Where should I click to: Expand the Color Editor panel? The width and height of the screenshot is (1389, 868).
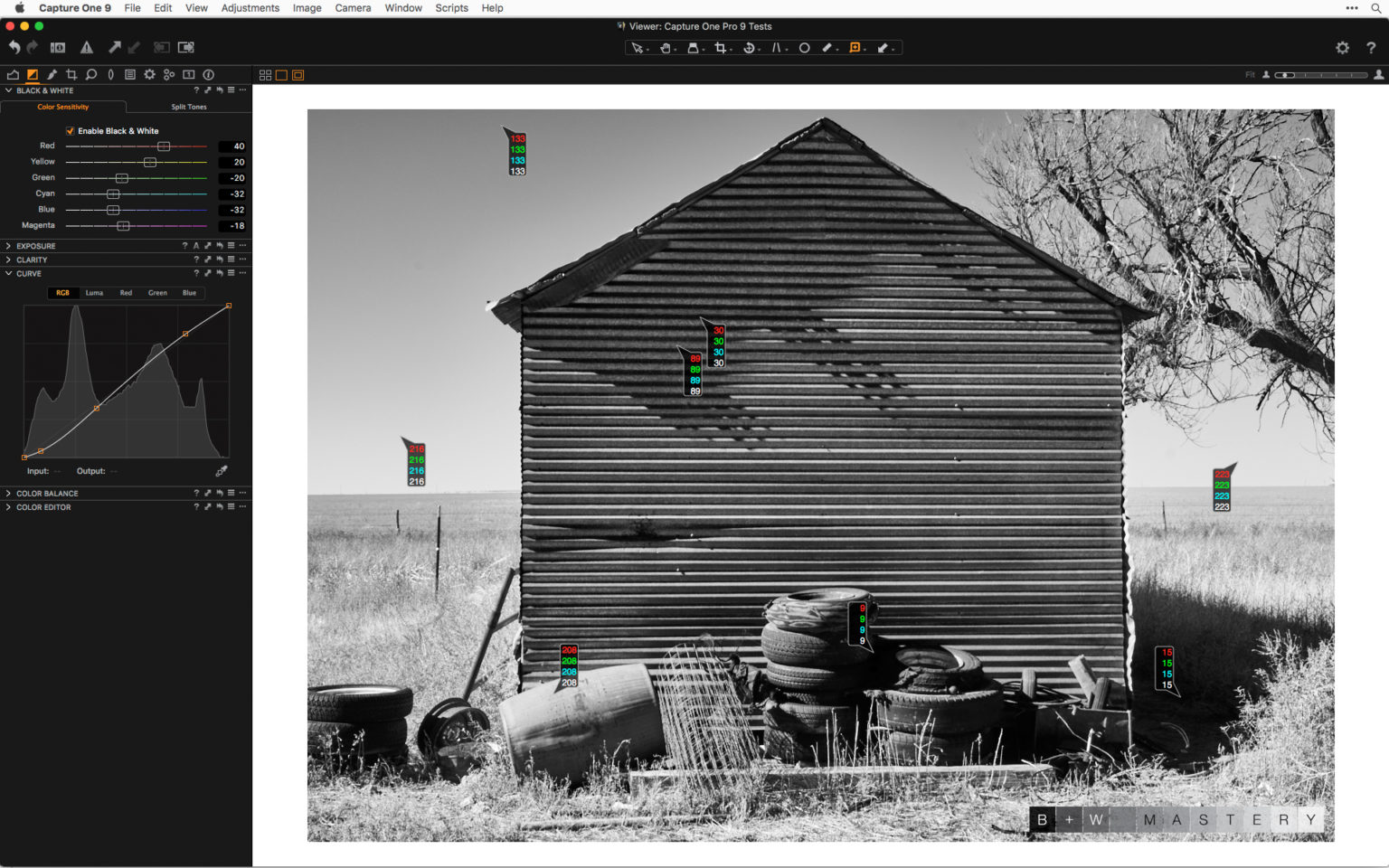(8, 507)
